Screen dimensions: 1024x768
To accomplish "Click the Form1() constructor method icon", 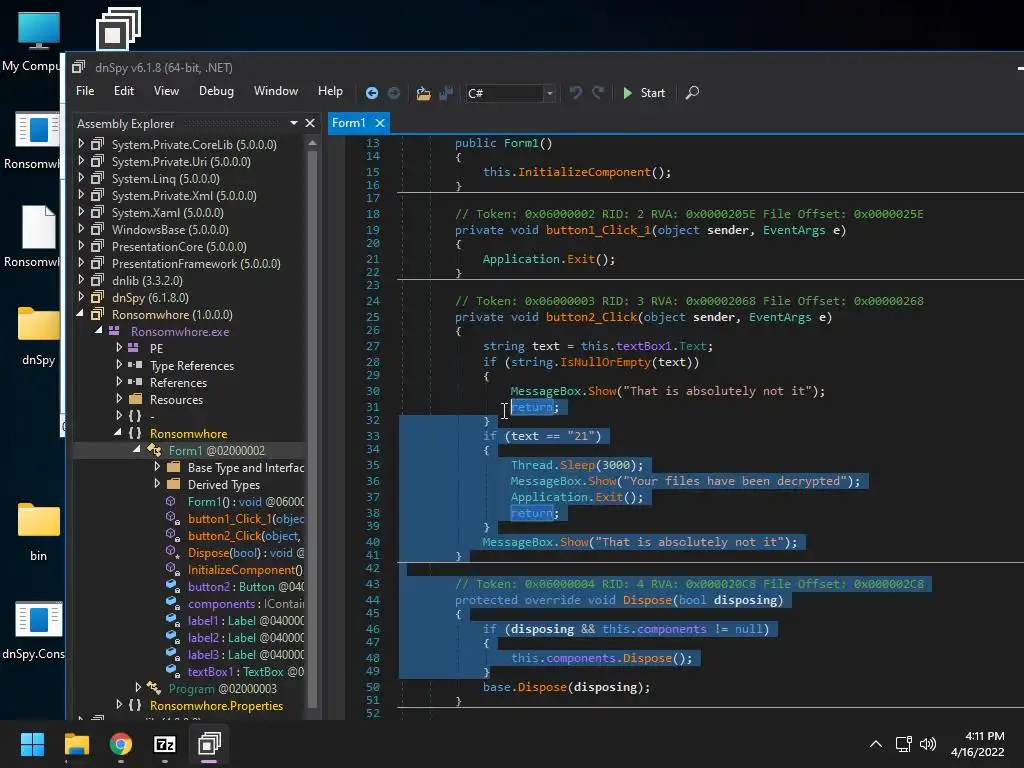I will (x=170, y=502).
